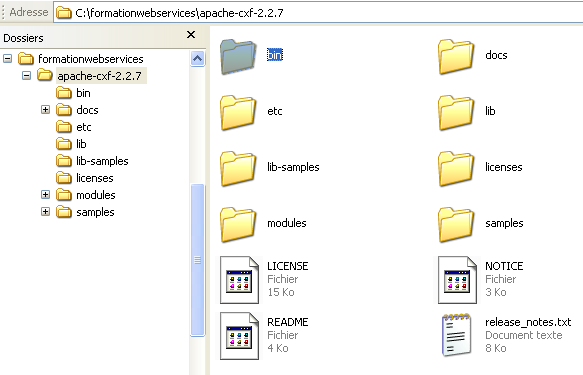Select the samples folder icon in file pane
The image size is (583, 375).
[x=456, y=224]
